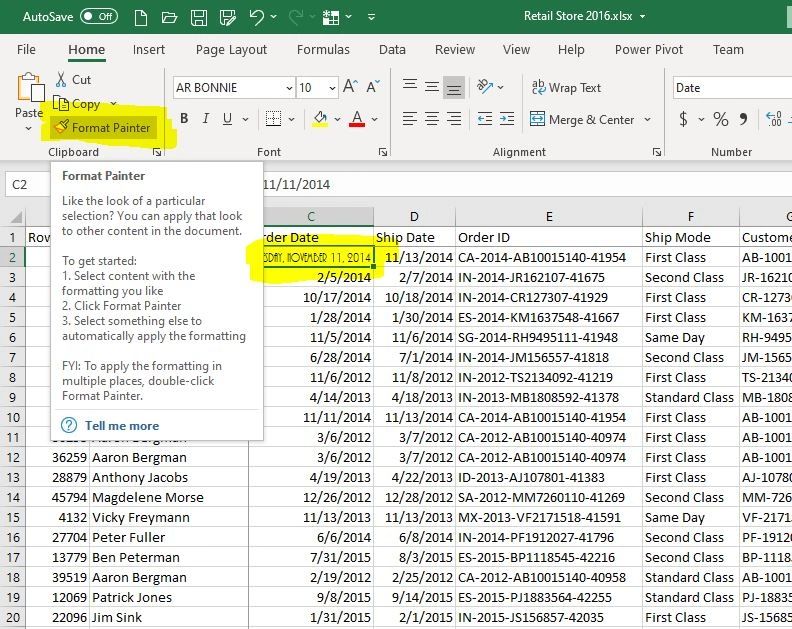792x629 pixels.
Task: Switch to the View tab
Action: 516,50
